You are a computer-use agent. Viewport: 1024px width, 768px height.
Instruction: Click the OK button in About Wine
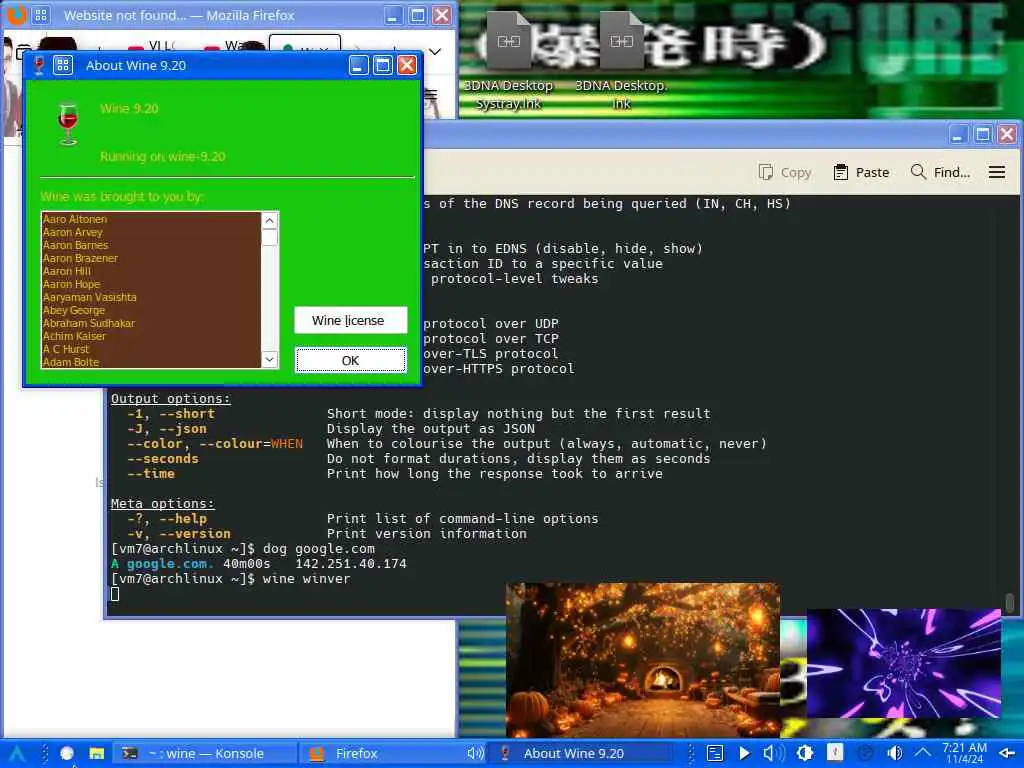351,360
